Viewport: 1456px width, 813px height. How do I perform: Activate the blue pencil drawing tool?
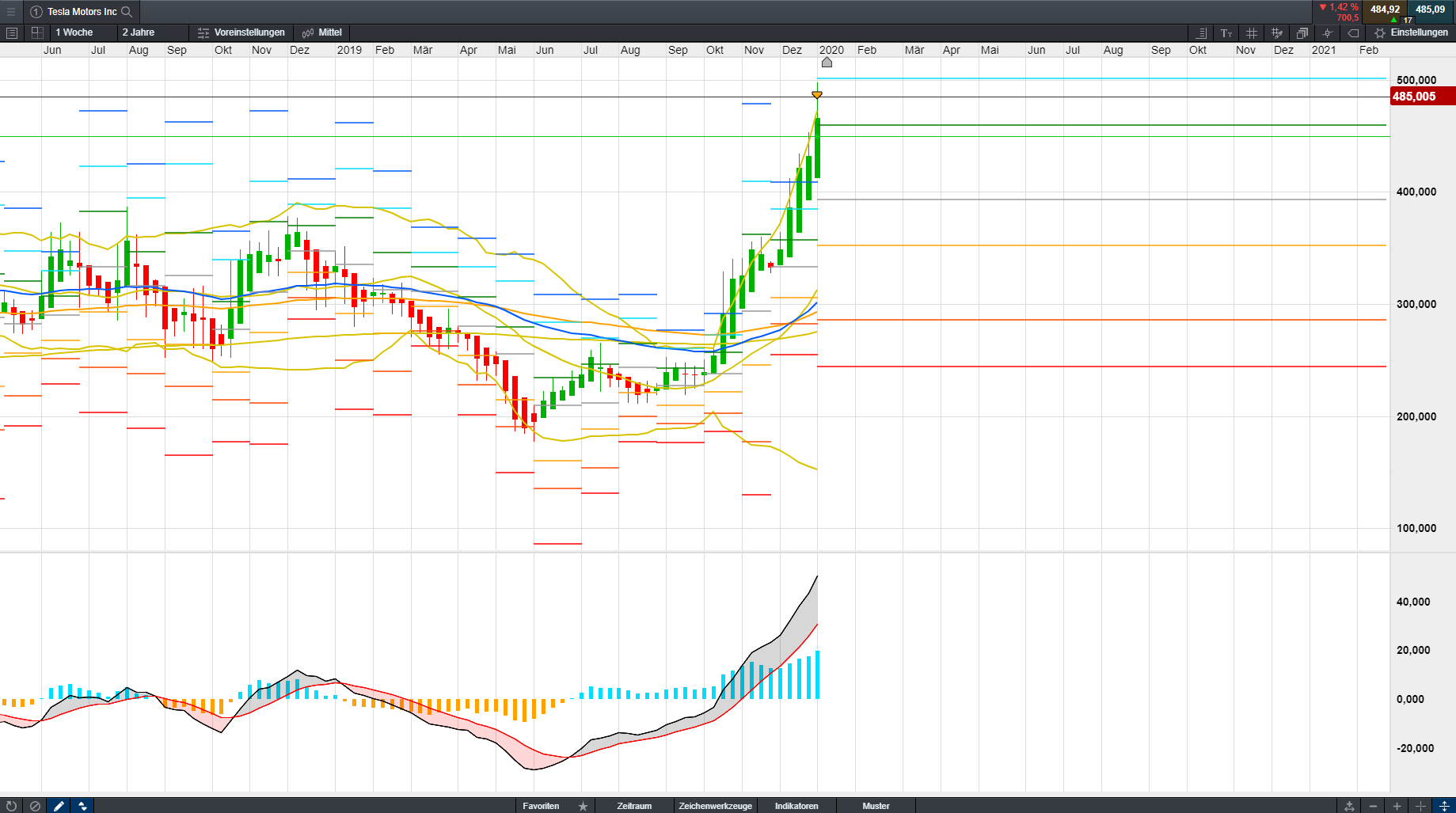tap(59, 806)
